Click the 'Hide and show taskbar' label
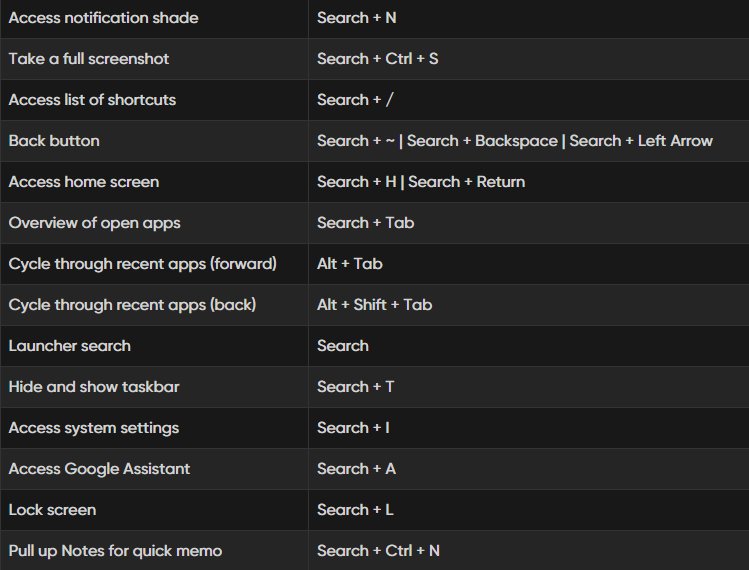The height and width of the screenshot is (570, 749). tap(94, 387)
